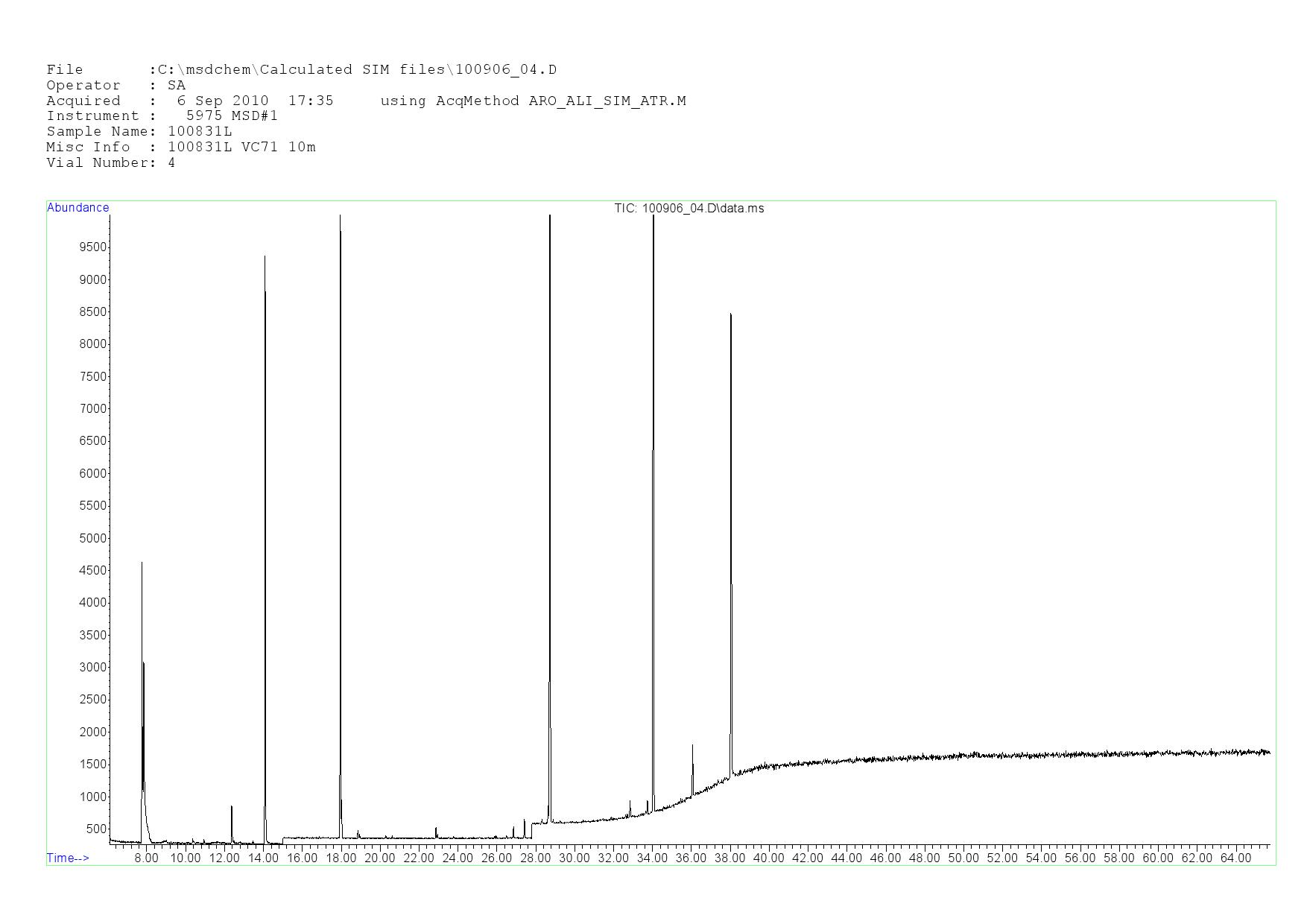Viewport: 1307px width, 924px height.
Task: Click the Misc Info VC71 10m line
Action: coord(180,148)
